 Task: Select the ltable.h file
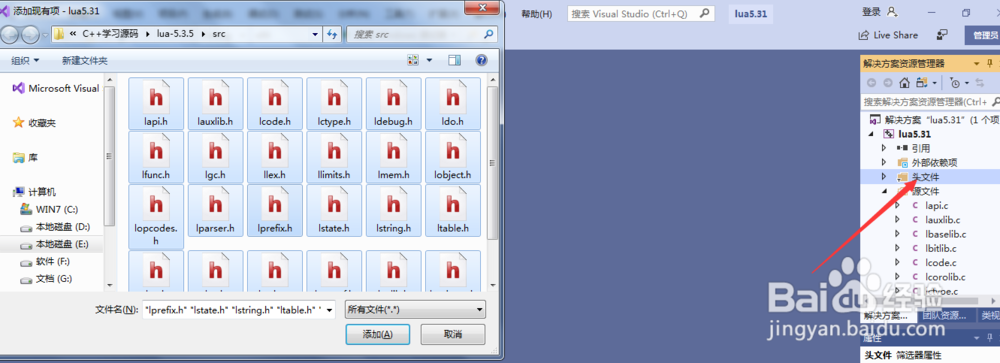[x=453, y=211]
